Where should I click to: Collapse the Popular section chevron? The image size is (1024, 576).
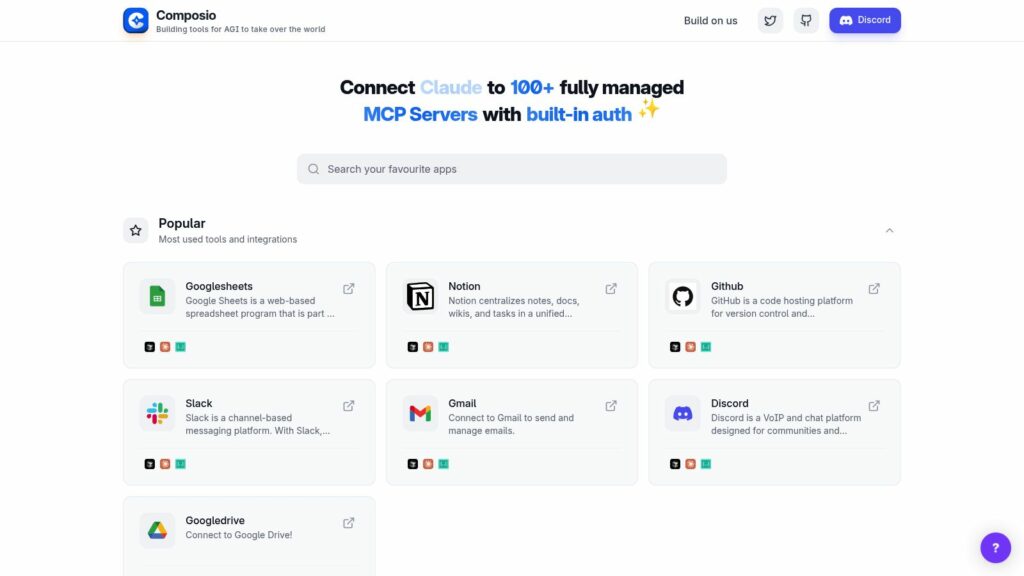click(889, 231)
